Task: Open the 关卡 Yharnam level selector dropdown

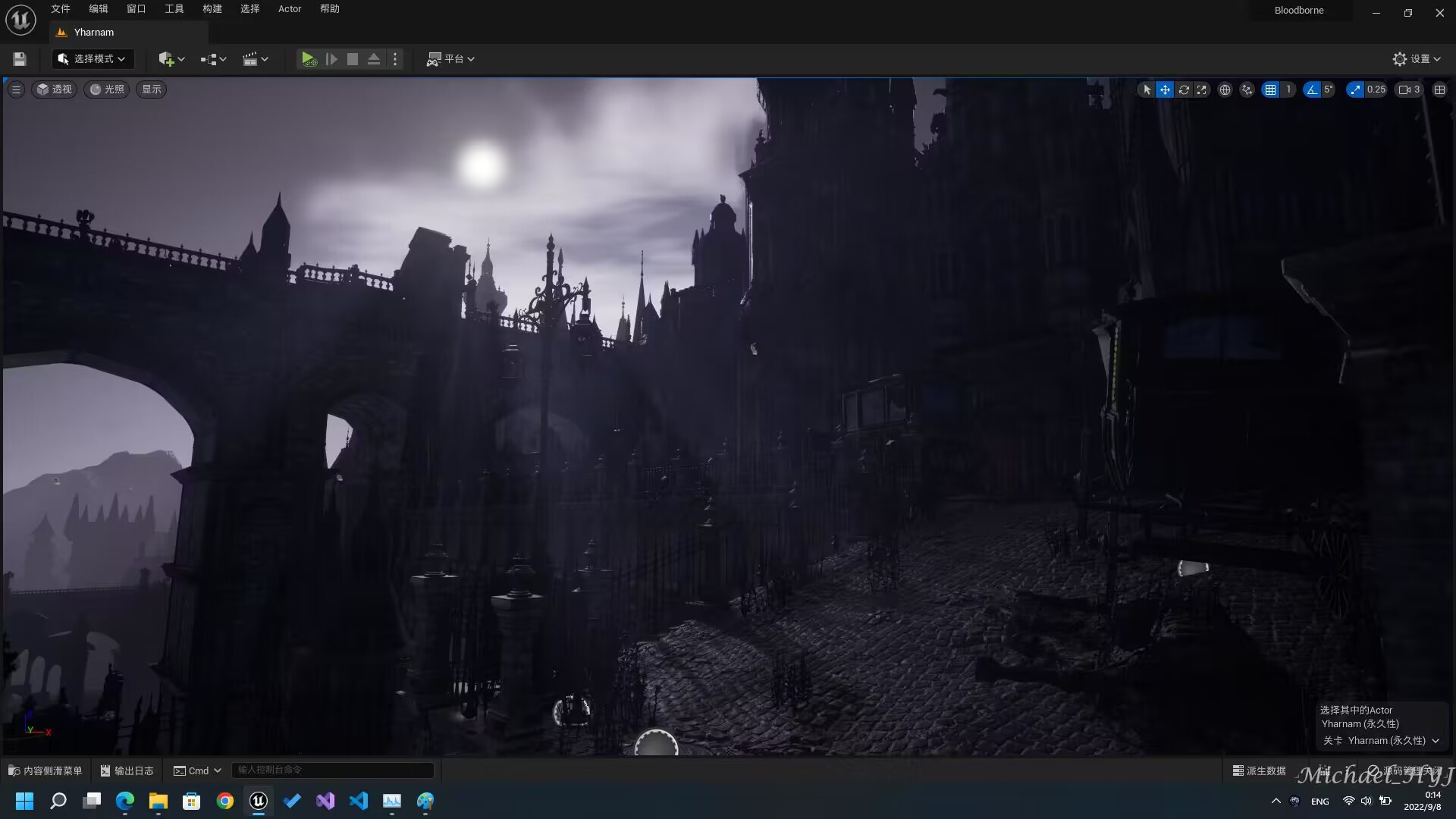Action: 1381,741
